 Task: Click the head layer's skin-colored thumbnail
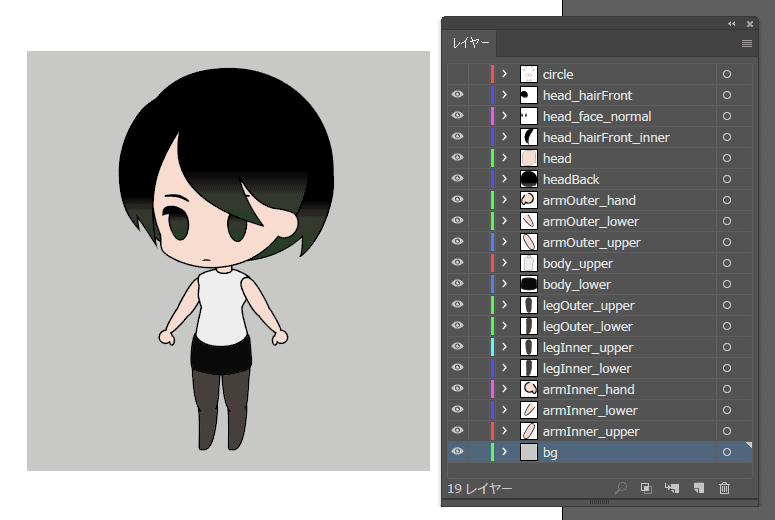[x=529, y=158]
